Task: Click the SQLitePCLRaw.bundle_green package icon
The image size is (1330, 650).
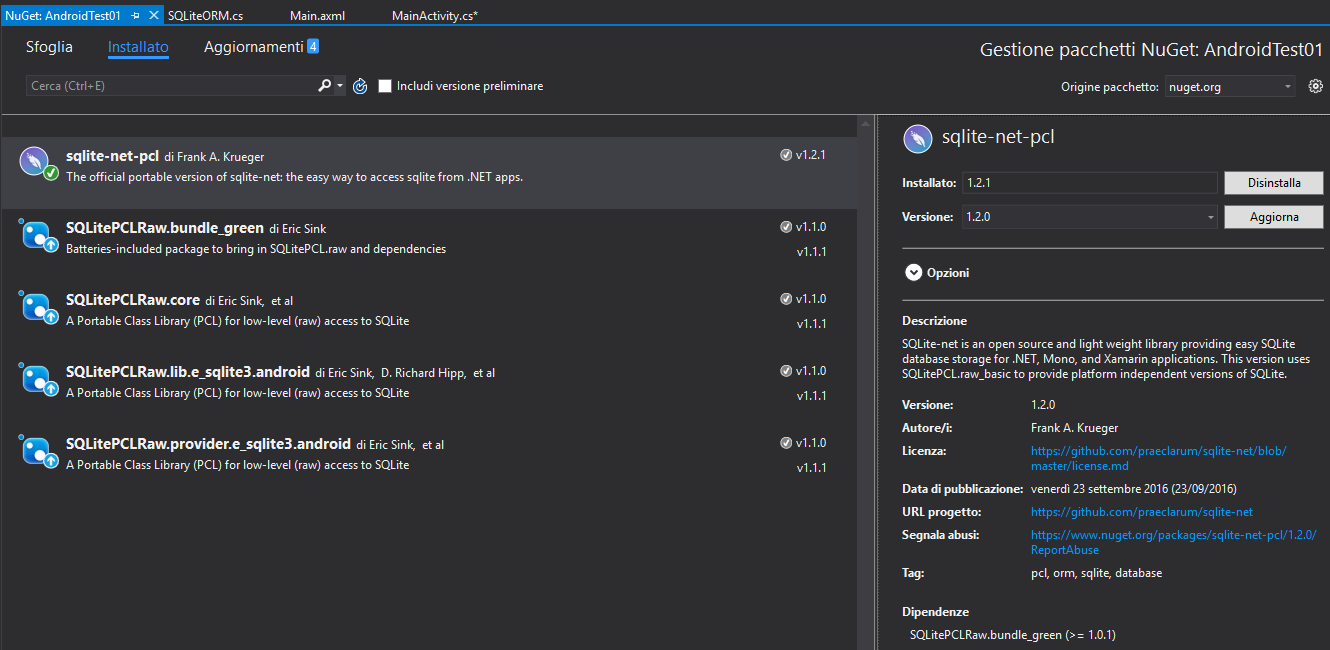Action: 38,236
